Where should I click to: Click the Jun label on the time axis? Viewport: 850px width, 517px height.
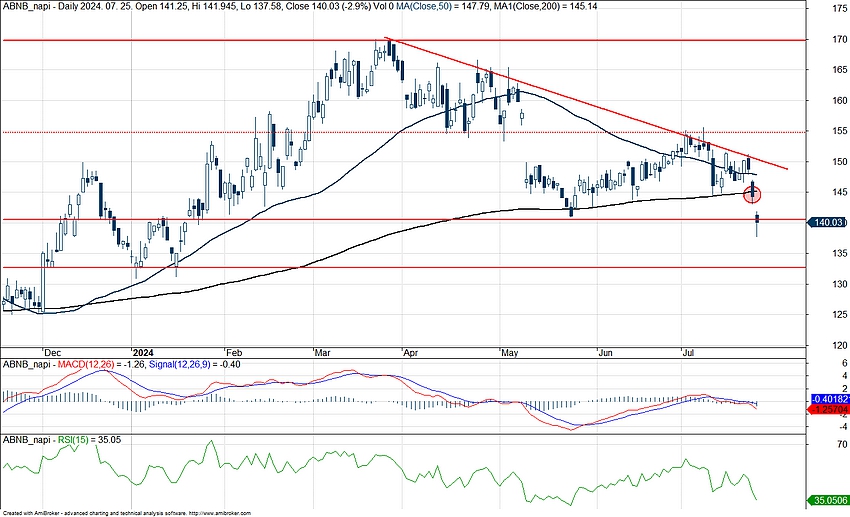[x=606, y=353]
